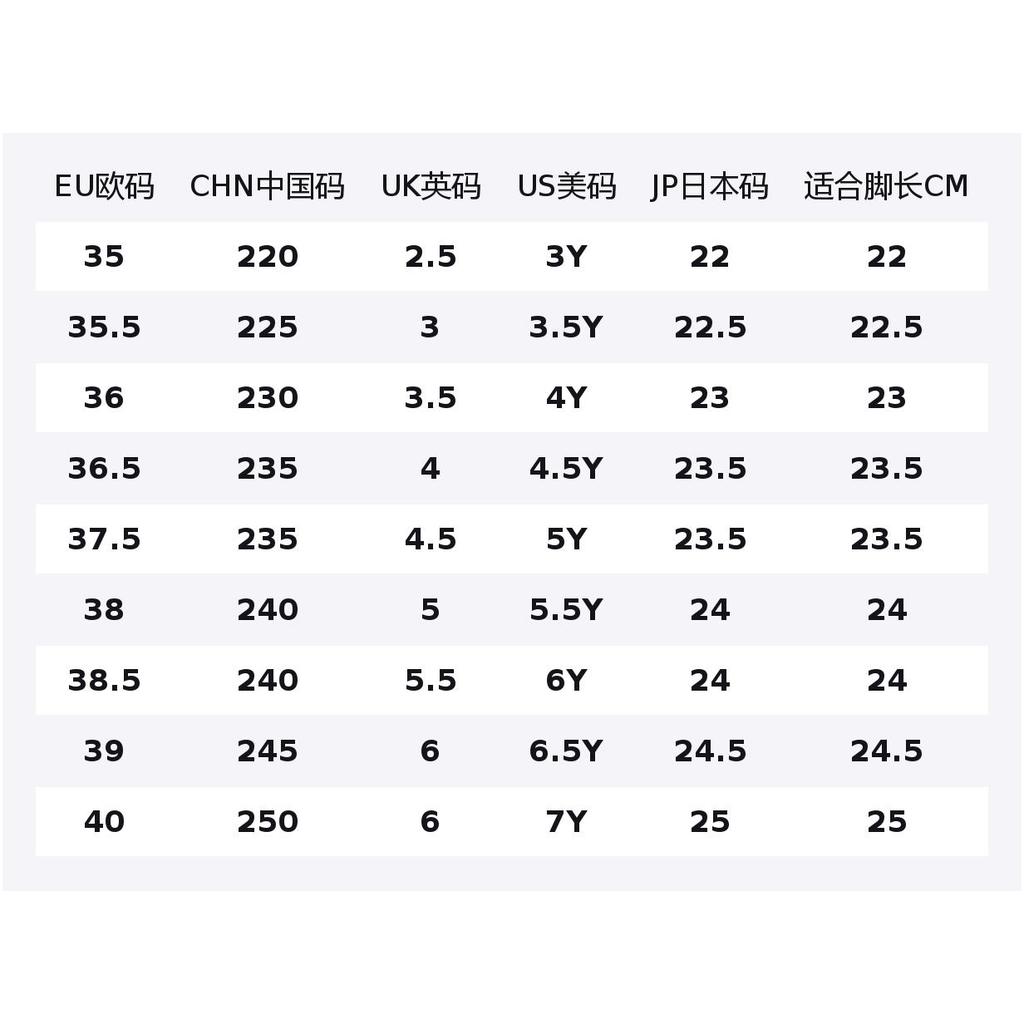The width and height of the screenshot is (1024, 1024).
Task: Click the CHN 245 value
Action: (x=267, y=751)
